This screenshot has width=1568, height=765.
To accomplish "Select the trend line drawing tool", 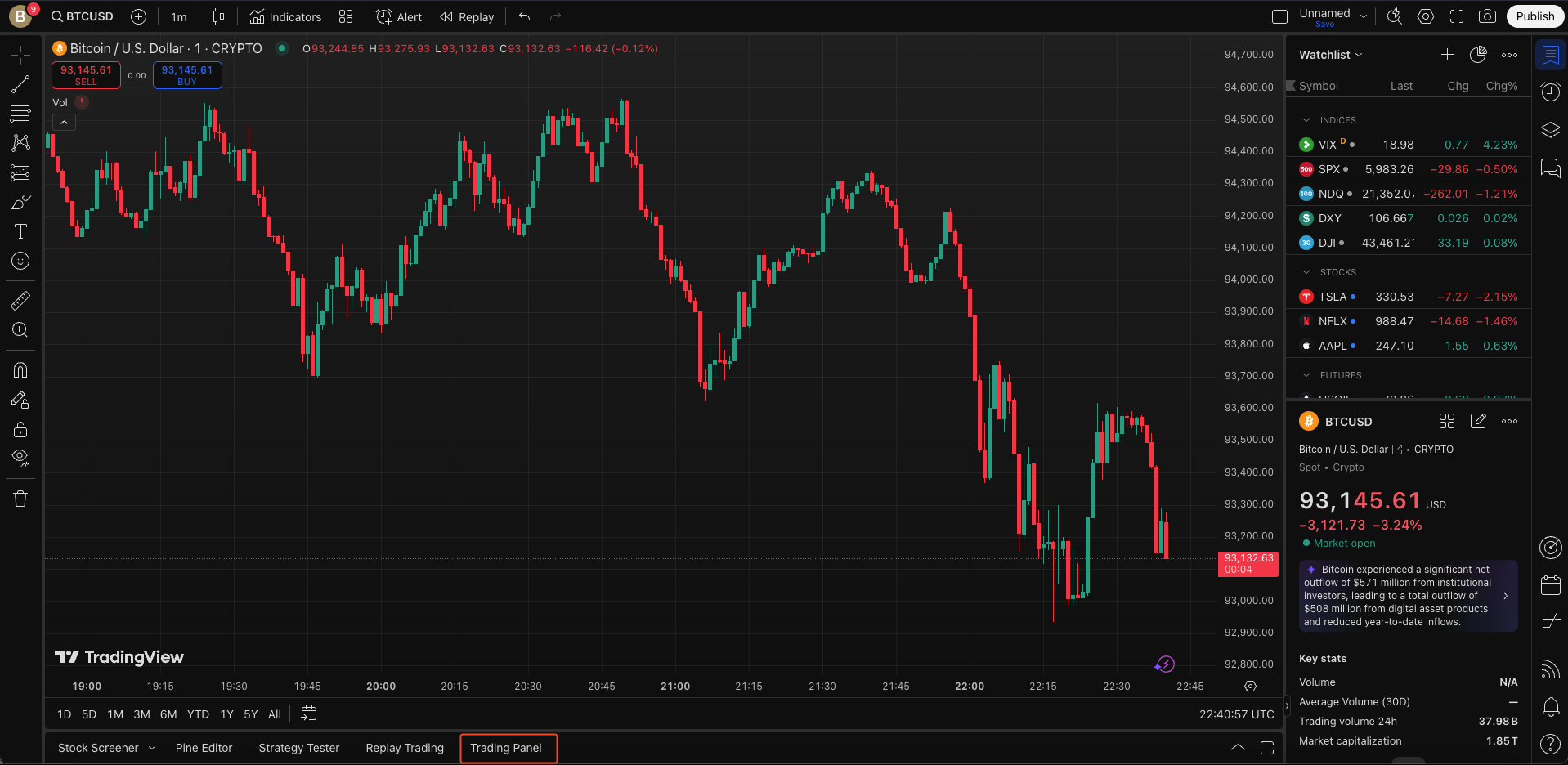I will (20, 84).
